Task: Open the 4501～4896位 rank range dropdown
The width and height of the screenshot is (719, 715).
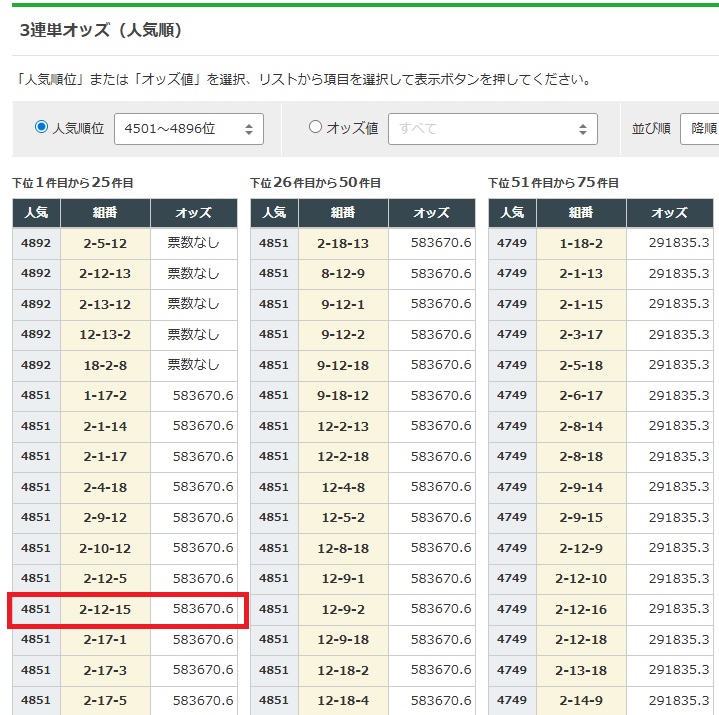Action: pos(189,129)
